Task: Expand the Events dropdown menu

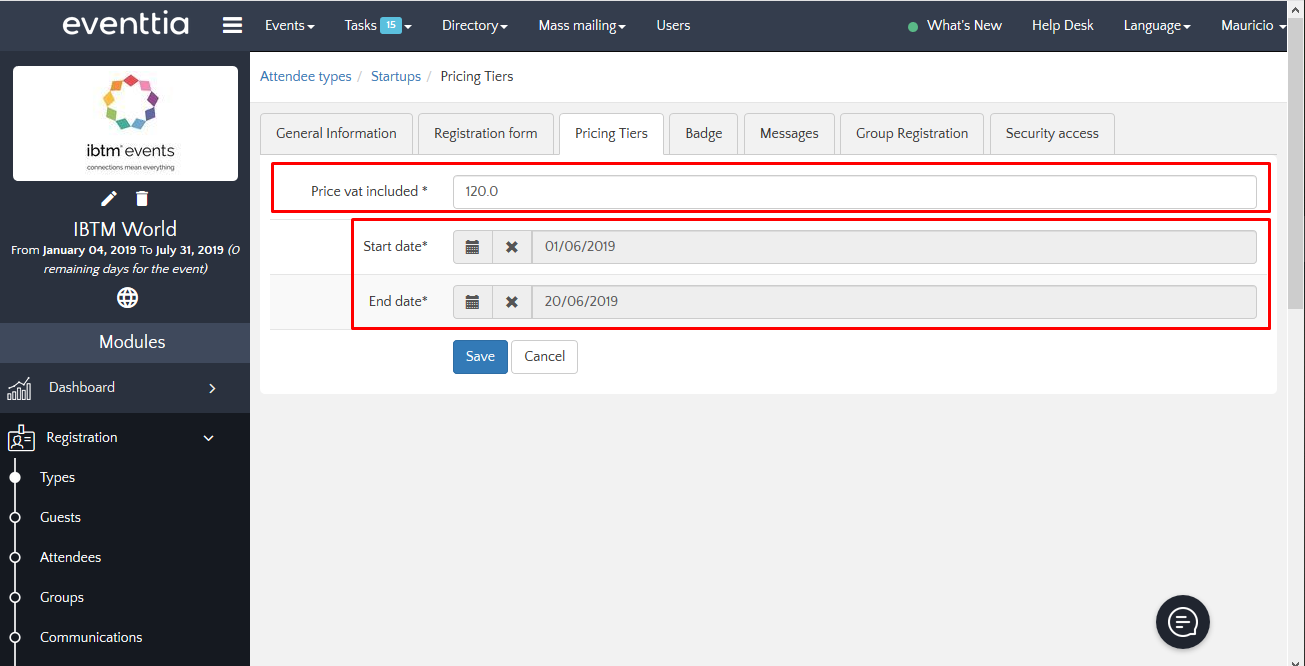Action: point(289,26)
